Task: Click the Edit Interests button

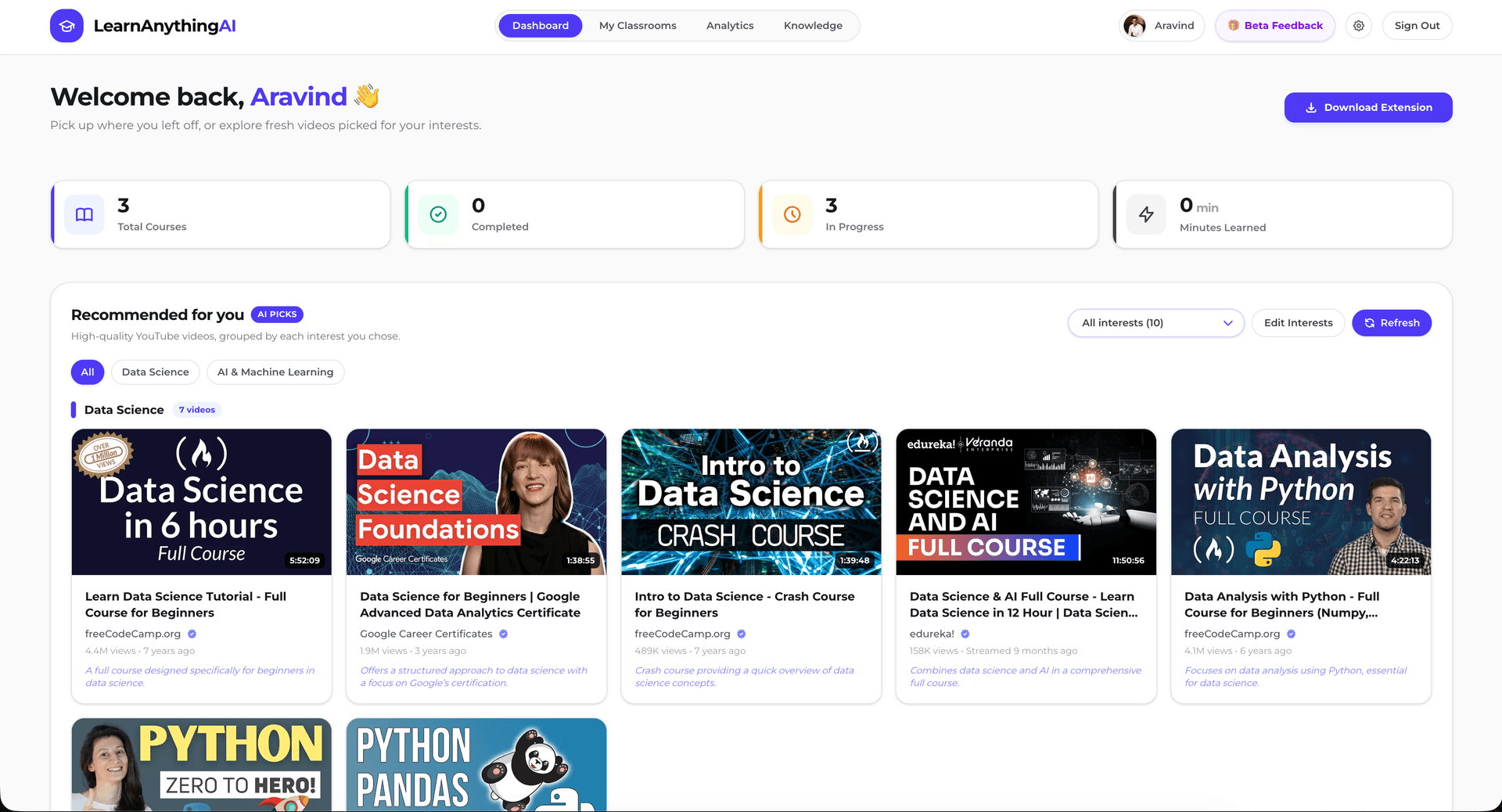Action: [x=1298, y=323]
